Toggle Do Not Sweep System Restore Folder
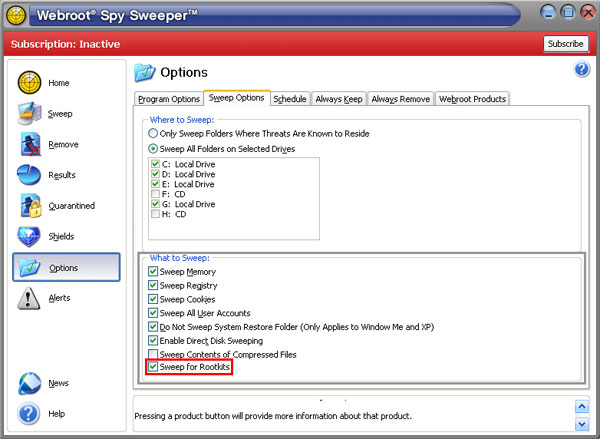Image resolution: width=600 pixels, height=439 pixels. (x=153, y=326)
